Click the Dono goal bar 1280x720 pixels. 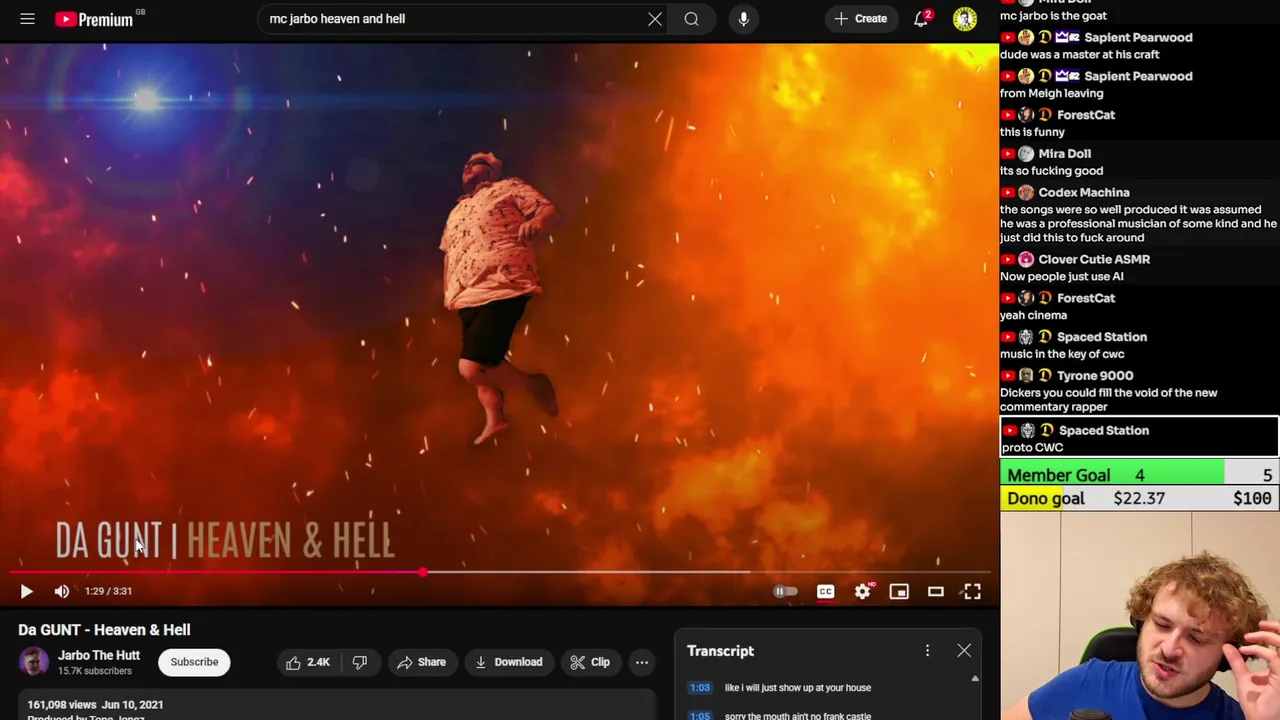(x=1140, y=498)
